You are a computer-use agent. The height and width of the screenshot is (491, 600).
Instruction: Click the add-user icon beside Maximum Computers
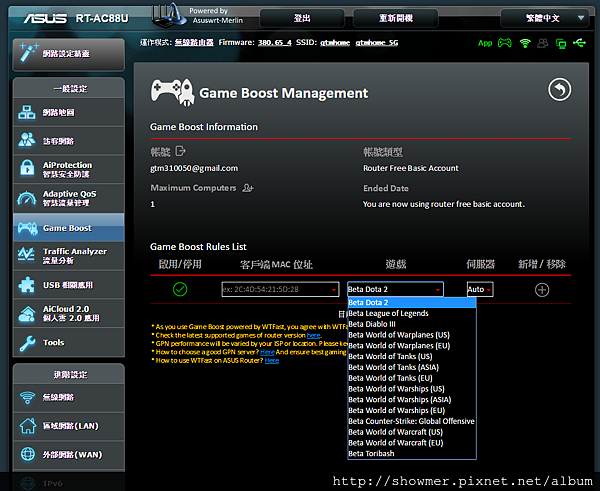coord(248,188)
